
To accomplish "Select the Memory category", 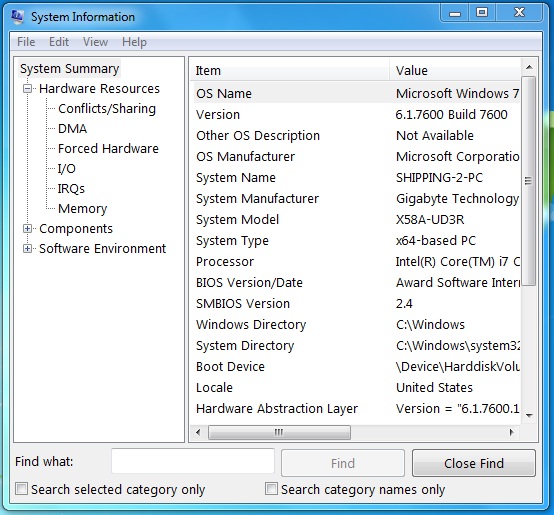I will (82, 209).
